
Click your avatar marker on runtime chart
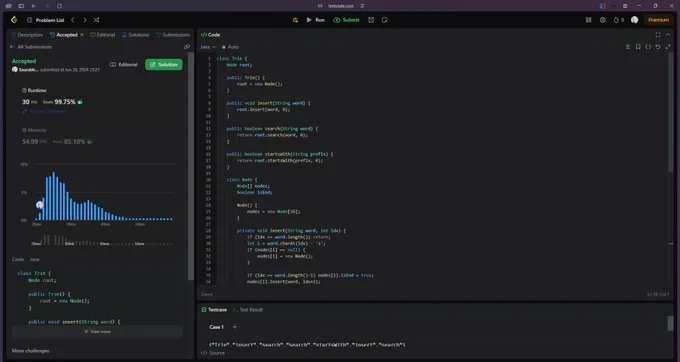[40, 205]
